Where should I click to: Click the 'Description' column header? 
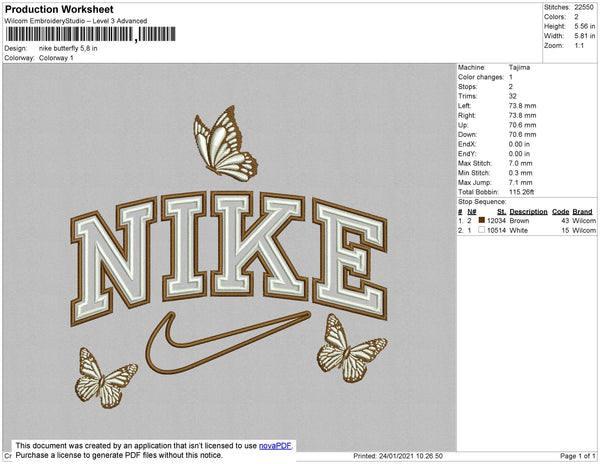click(528, 212)
